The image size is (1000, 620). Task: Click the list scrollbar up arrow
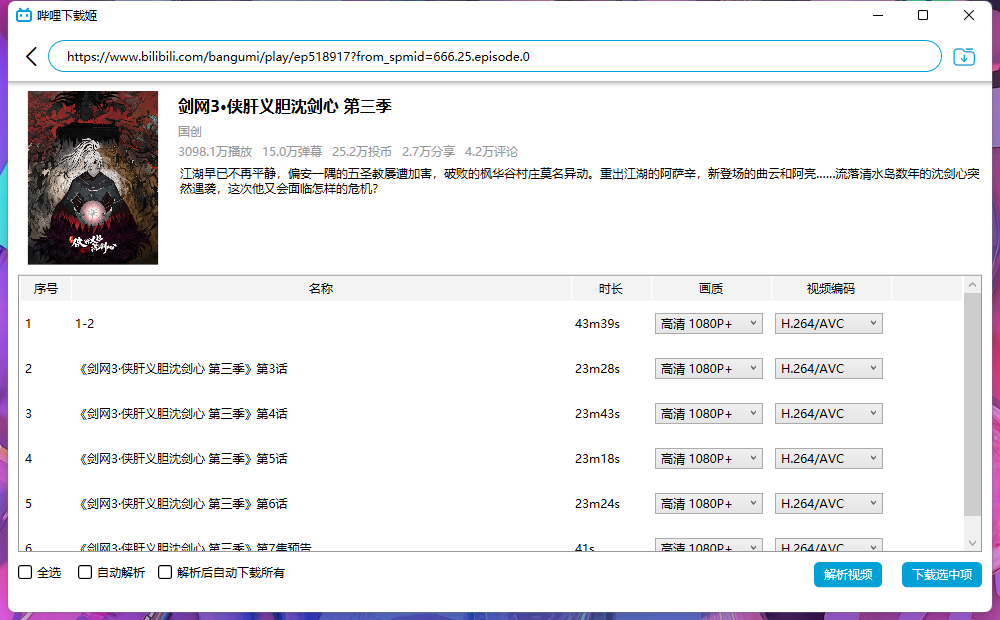[972, 284]
